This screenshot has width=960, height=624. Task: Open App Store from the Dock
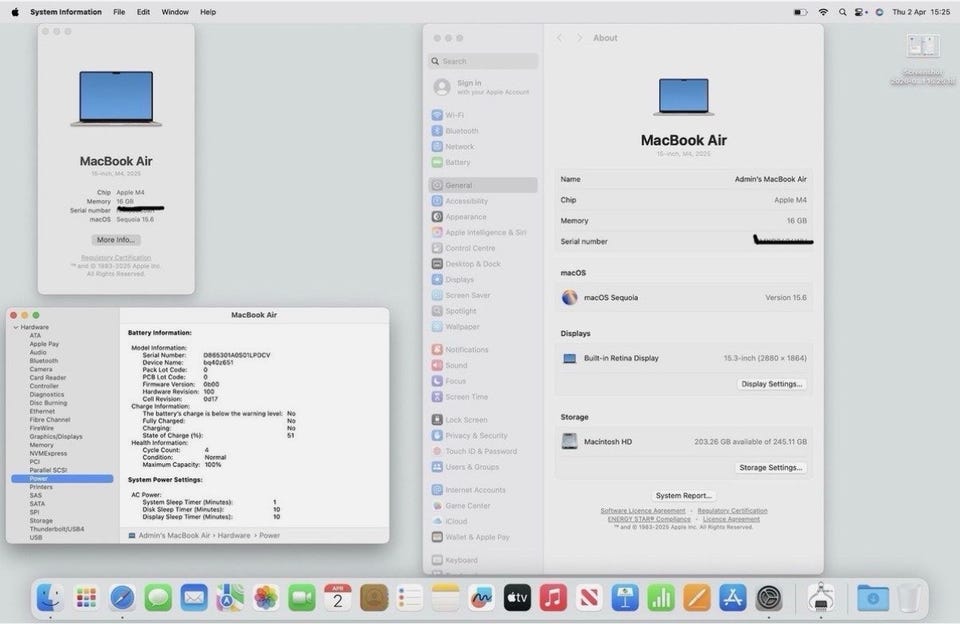(x=732, y=597)
